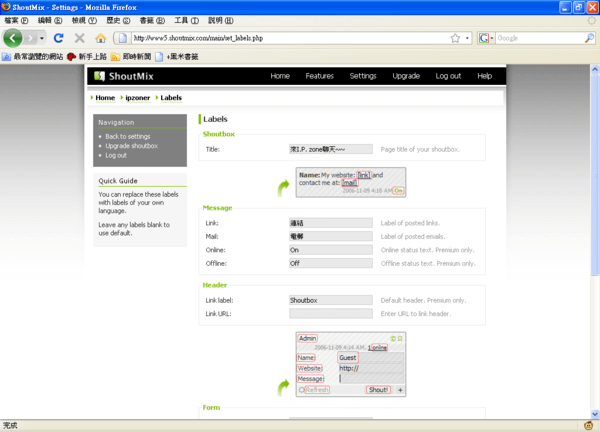600x432 pixels.
Task: Click the browser Back arrow button
Action: [x=13, y=38]
